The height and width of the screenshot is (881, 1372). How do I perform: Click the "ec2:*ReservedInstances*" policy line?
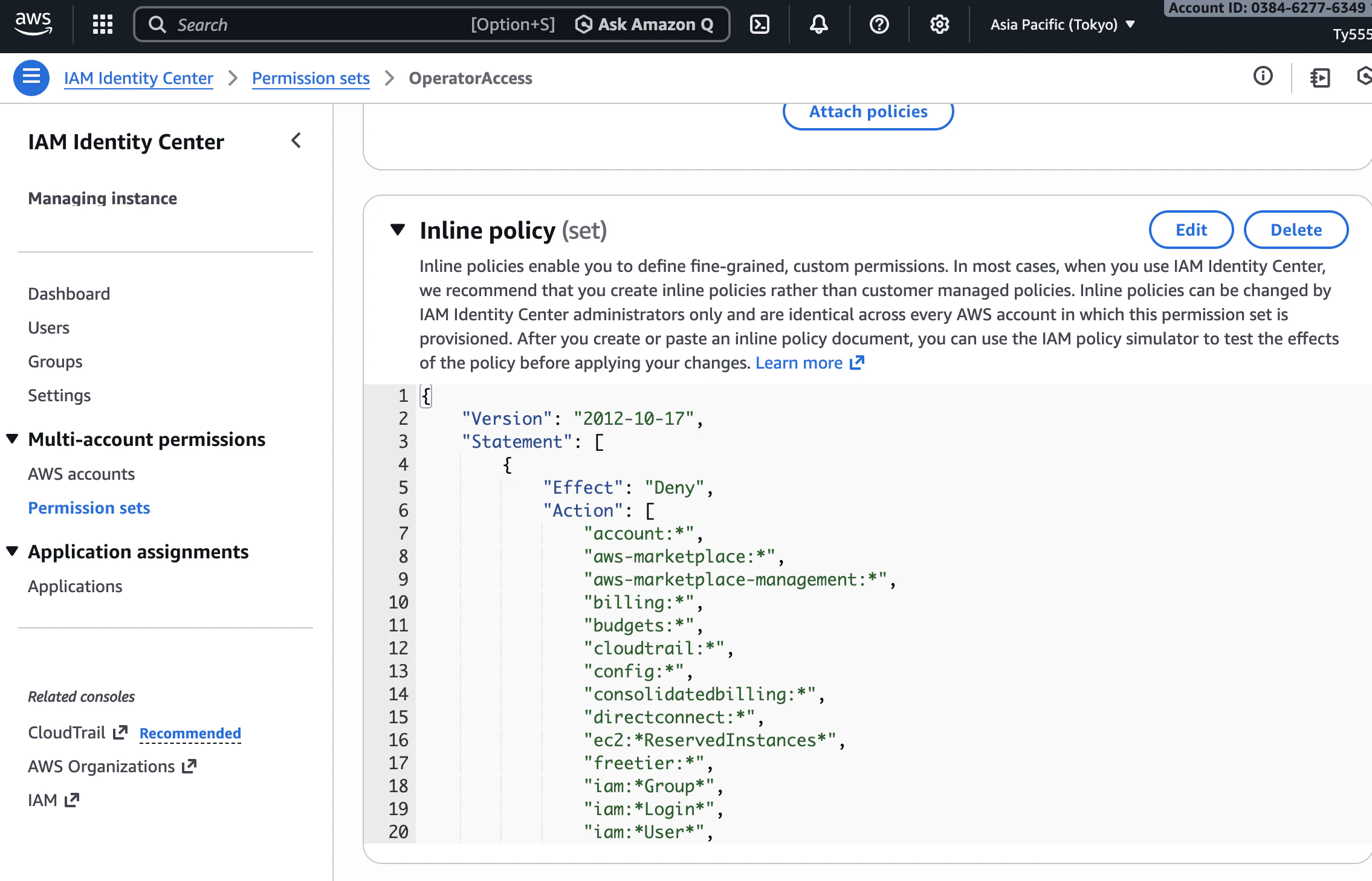714,740
